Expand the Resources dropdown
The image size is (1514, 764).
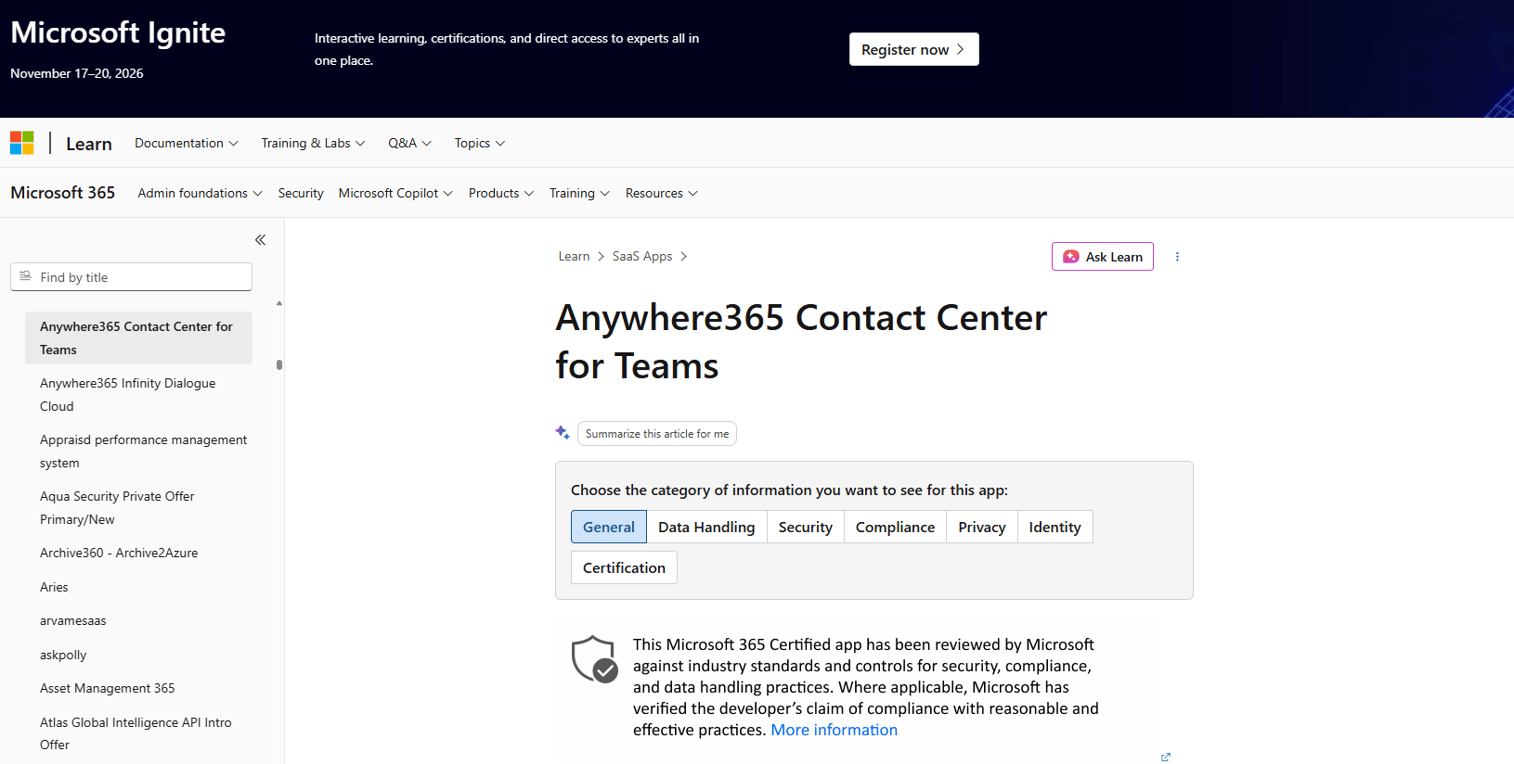(x=661, y=193)
